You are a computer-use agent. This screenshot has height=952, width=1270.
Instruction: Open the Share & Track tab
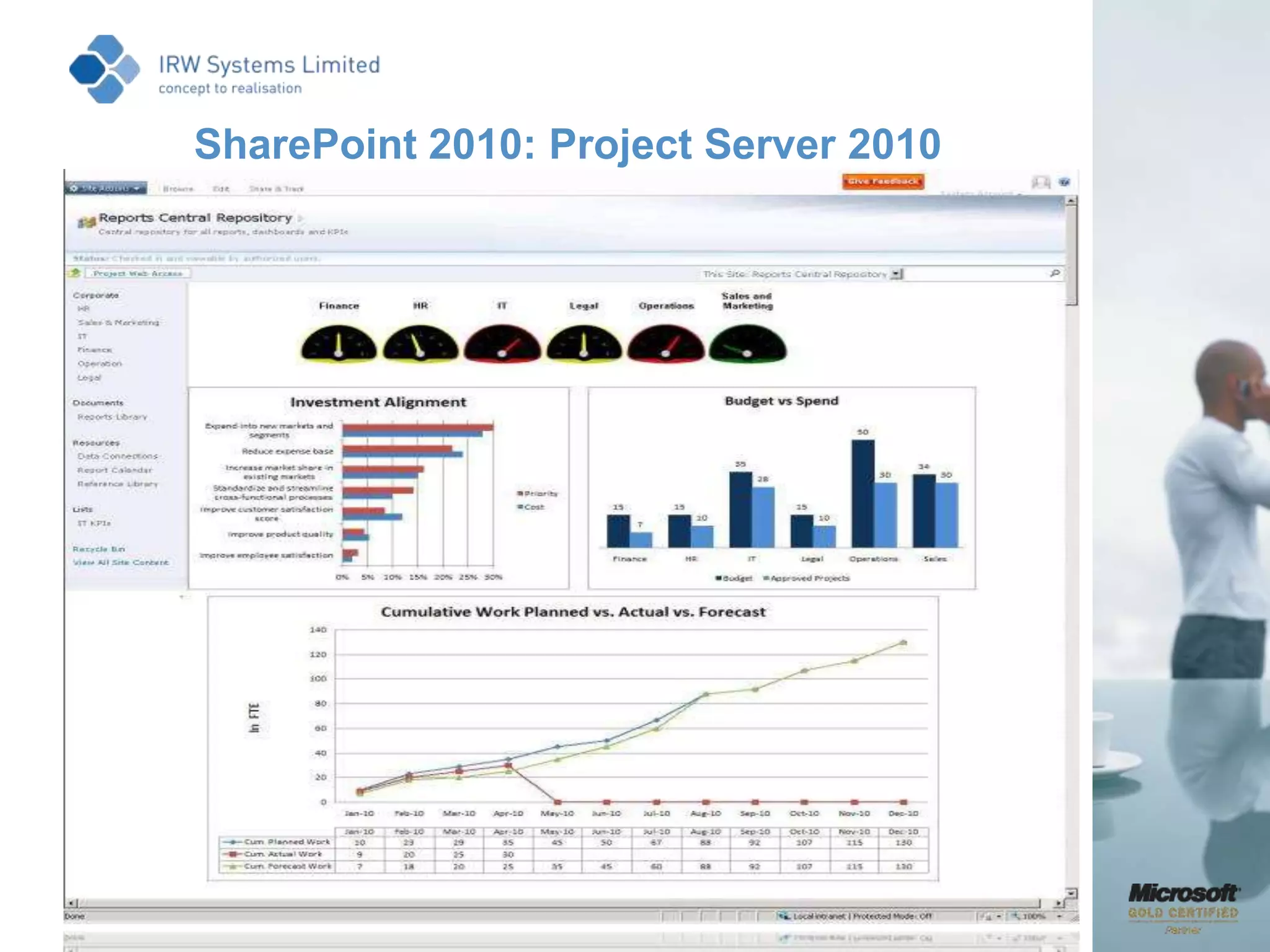pyautogui.click(x=277, y=188)
